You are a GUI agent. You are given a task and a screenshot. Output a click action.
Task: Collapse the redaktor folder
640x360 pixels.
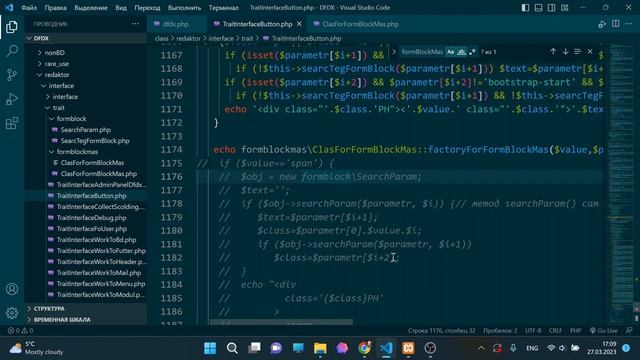85,75
